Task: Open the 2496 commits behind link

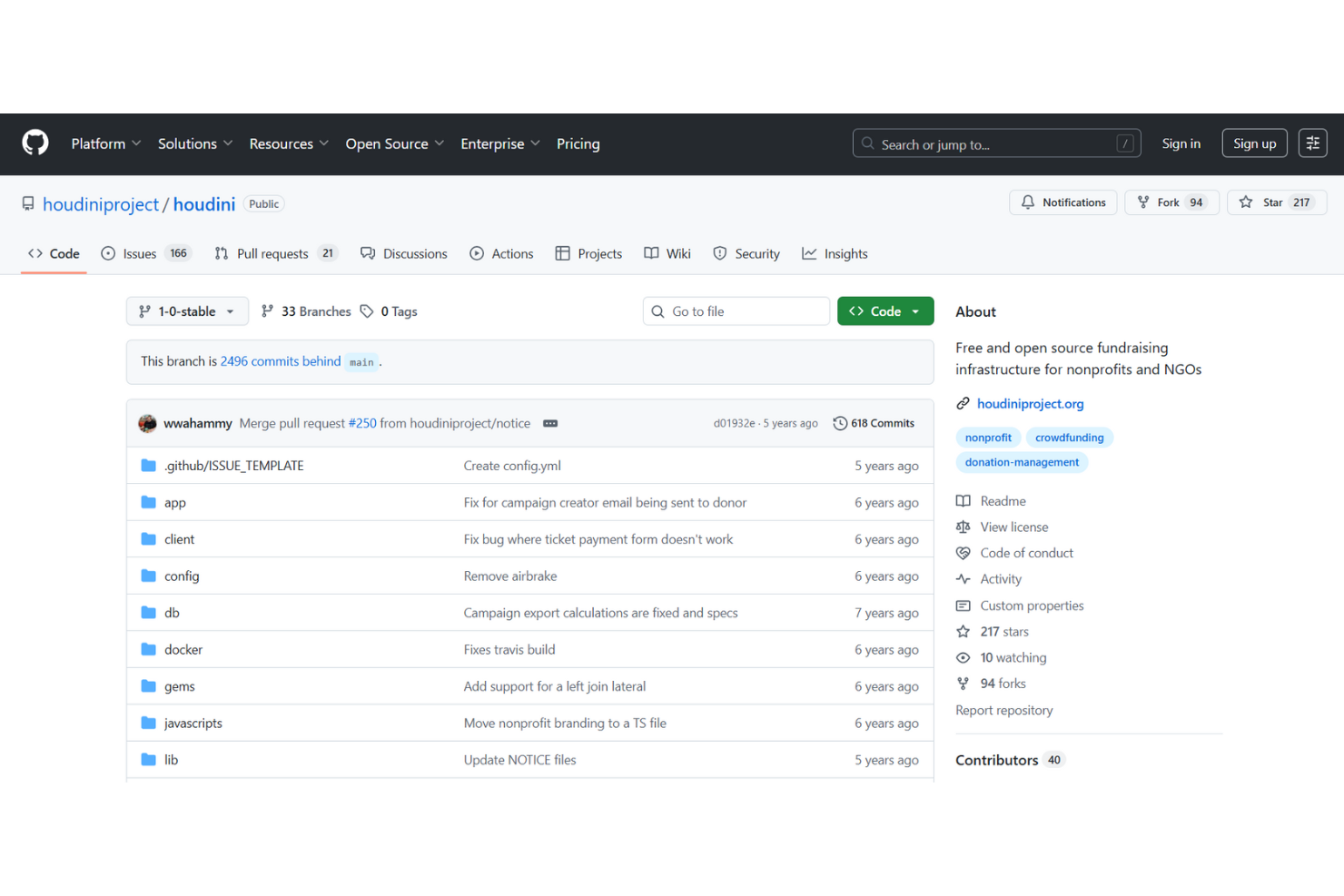Action: pyautogui.click(x=281, y=361)
